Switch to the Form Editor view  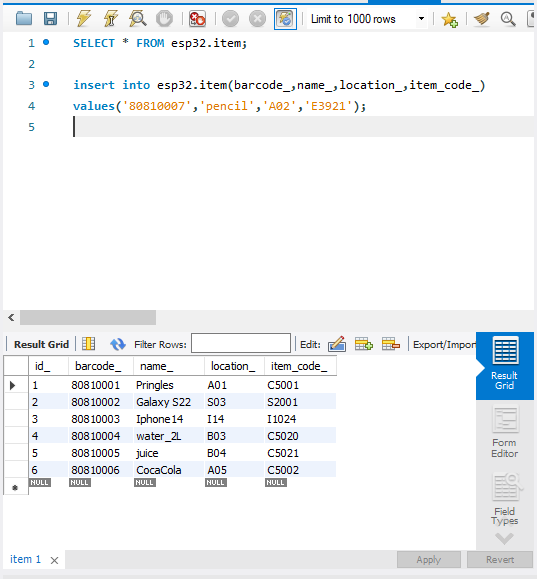(x=504, y=432)
